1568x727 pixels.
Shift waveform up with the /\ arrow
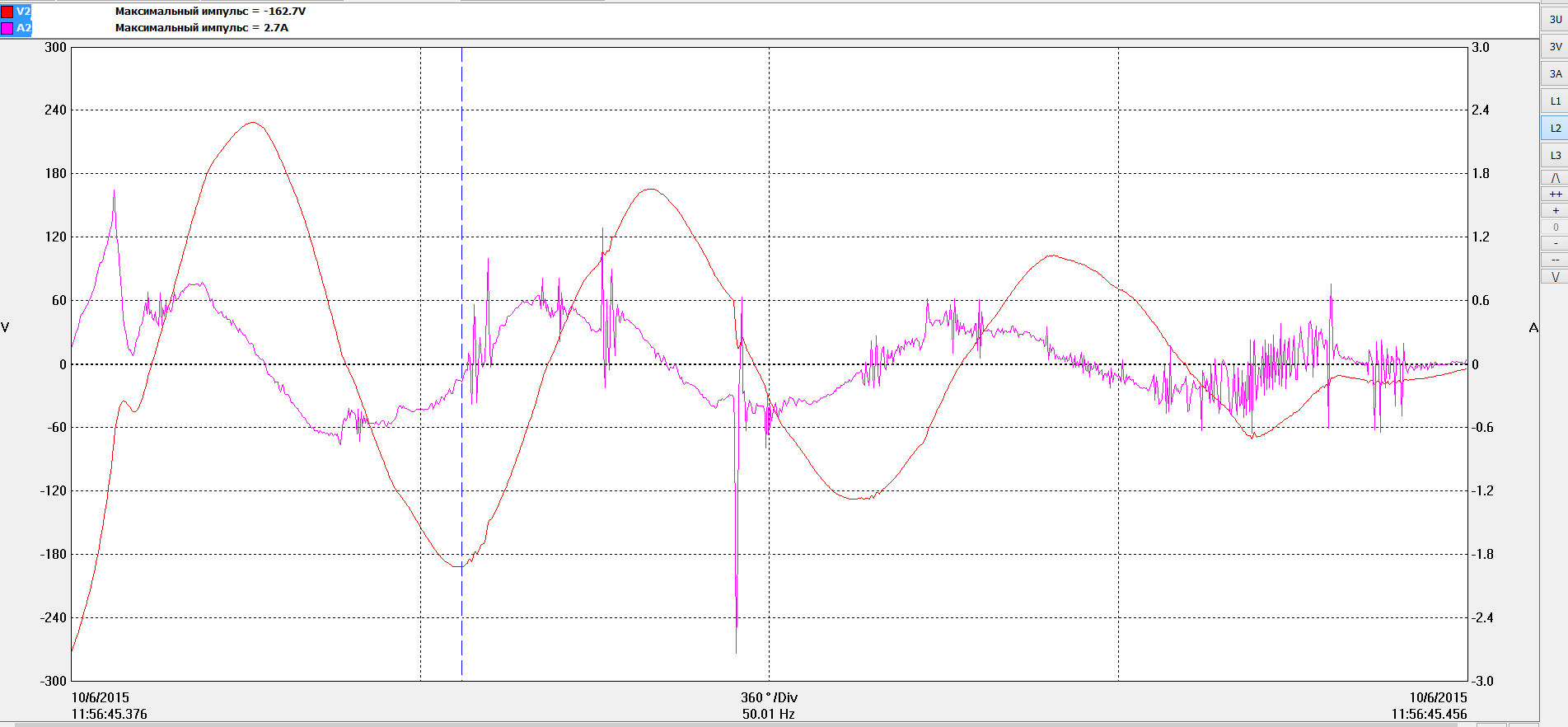[x=1555, y=177]
